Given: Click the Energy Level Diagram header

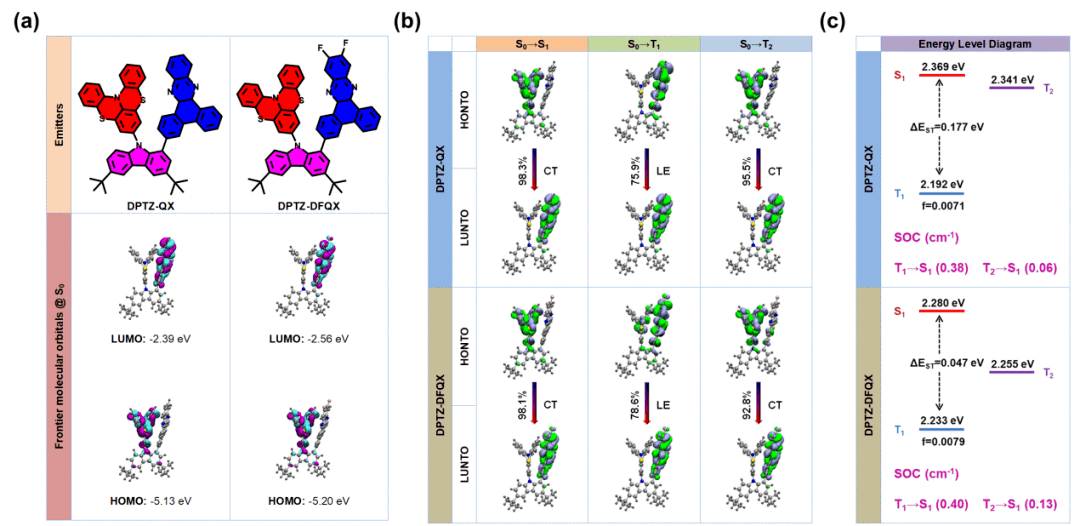Looking at the screenshot, I should pos(970,44).
